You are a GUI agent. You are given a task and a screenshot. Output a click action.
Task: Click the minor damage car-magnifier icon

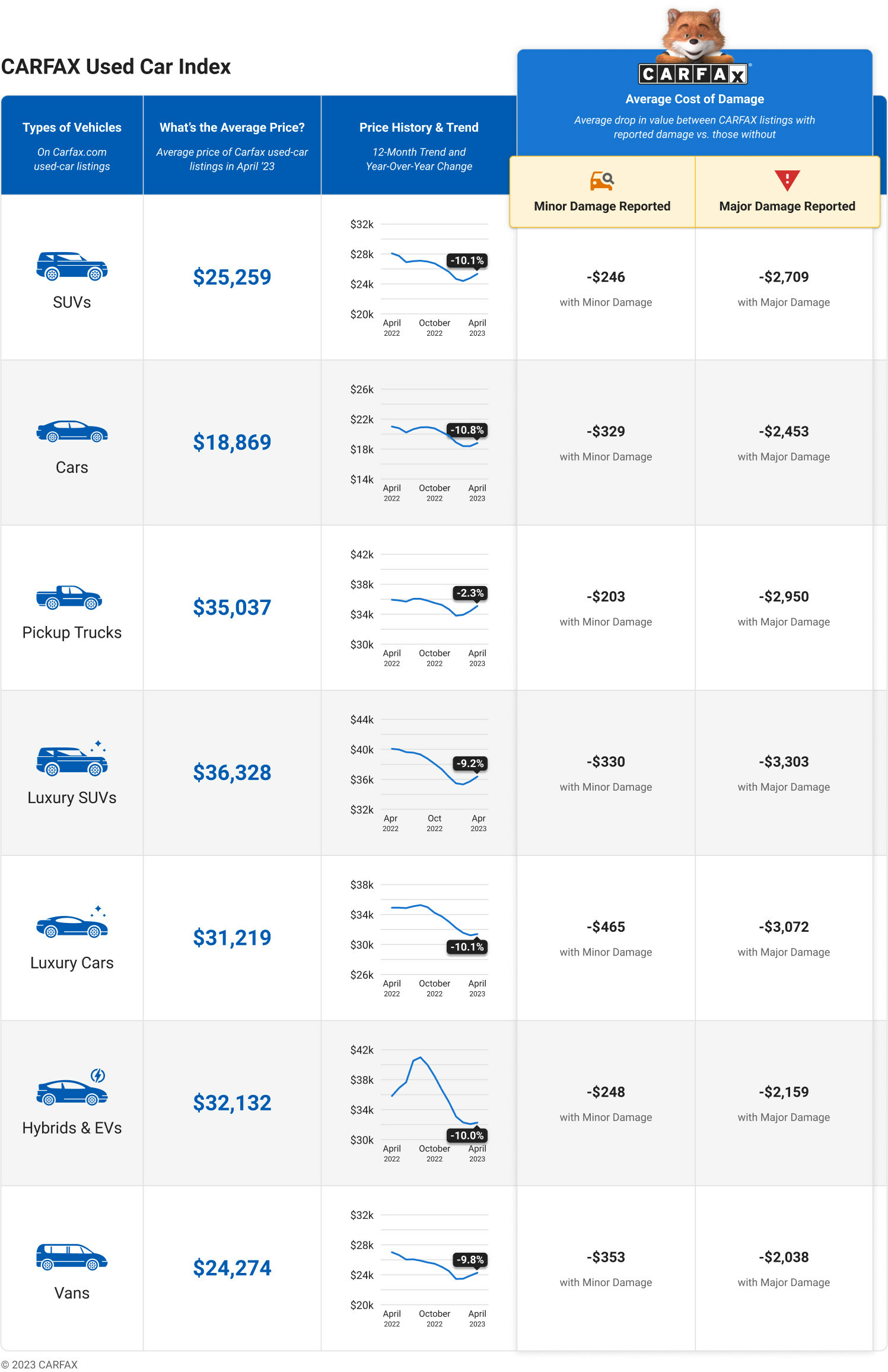click(601, 180)
